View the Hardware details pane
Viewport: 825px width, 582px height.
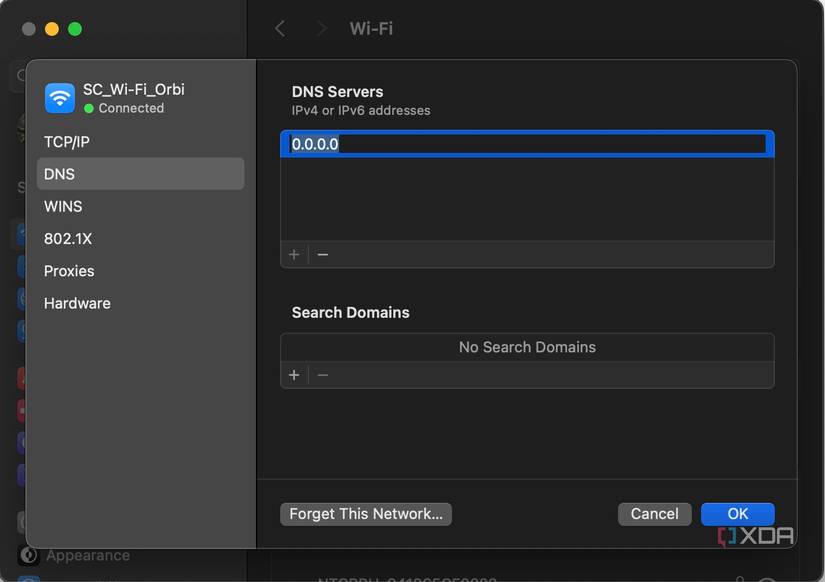(77, 302)
